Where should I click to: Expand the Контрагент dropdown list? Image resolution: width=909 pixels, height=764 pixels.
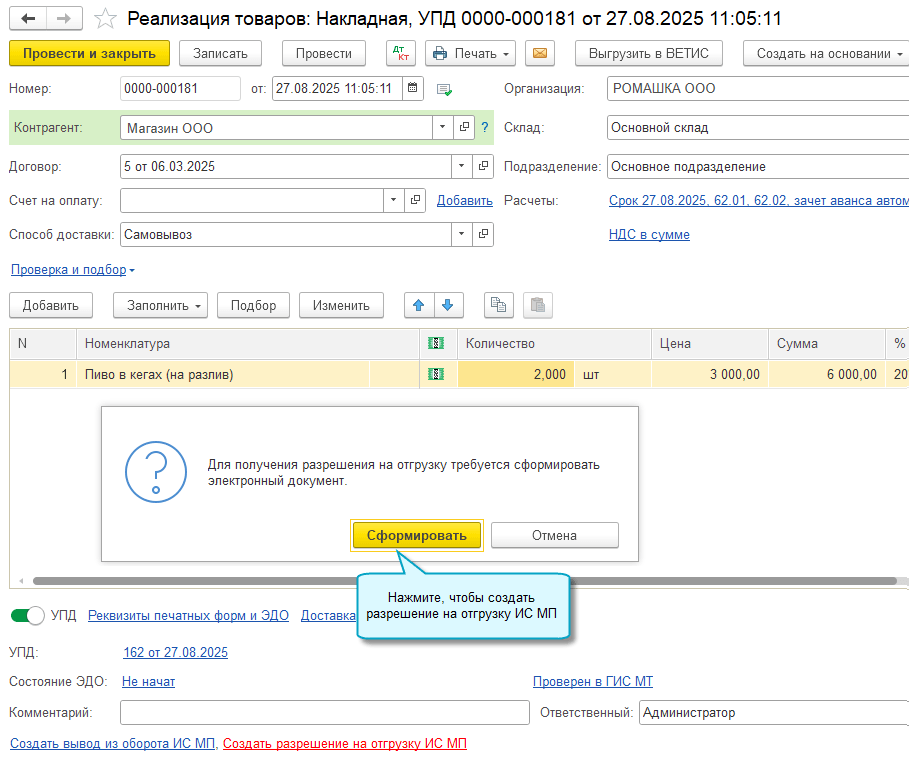(x=442, y=127)
